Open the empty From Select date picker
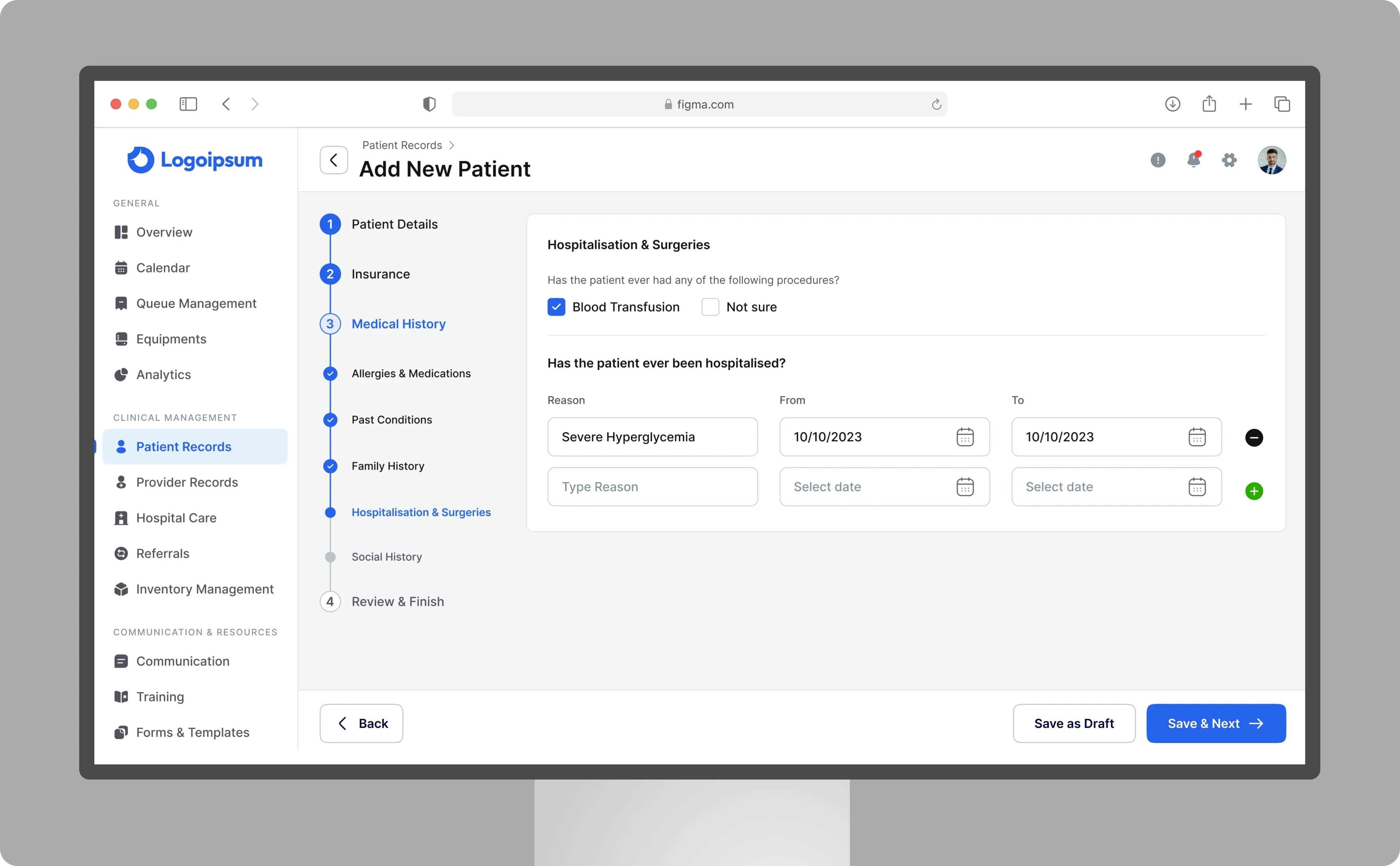Image resolution: width=1400 pixels, height=866 pixels. click(x=965, y=487)
